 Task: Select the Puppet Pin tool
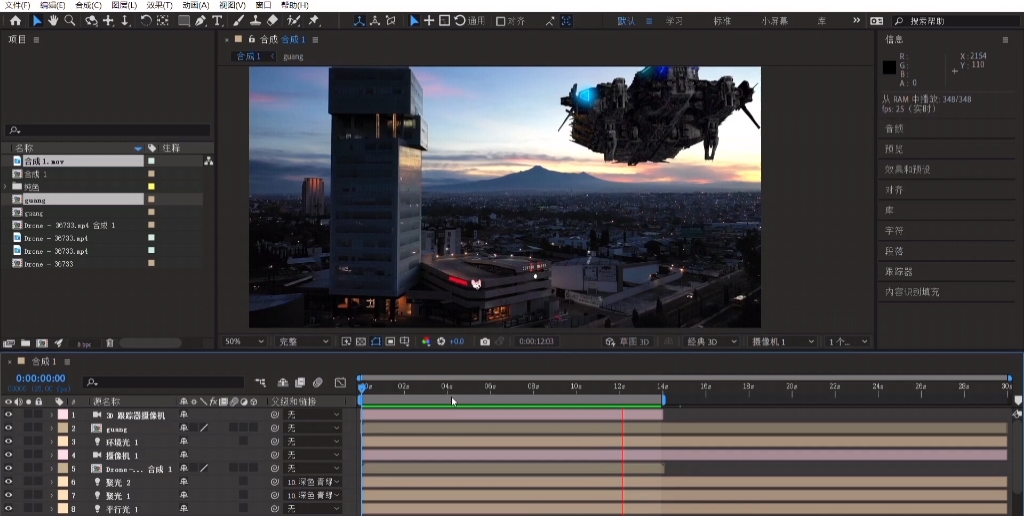314,20
